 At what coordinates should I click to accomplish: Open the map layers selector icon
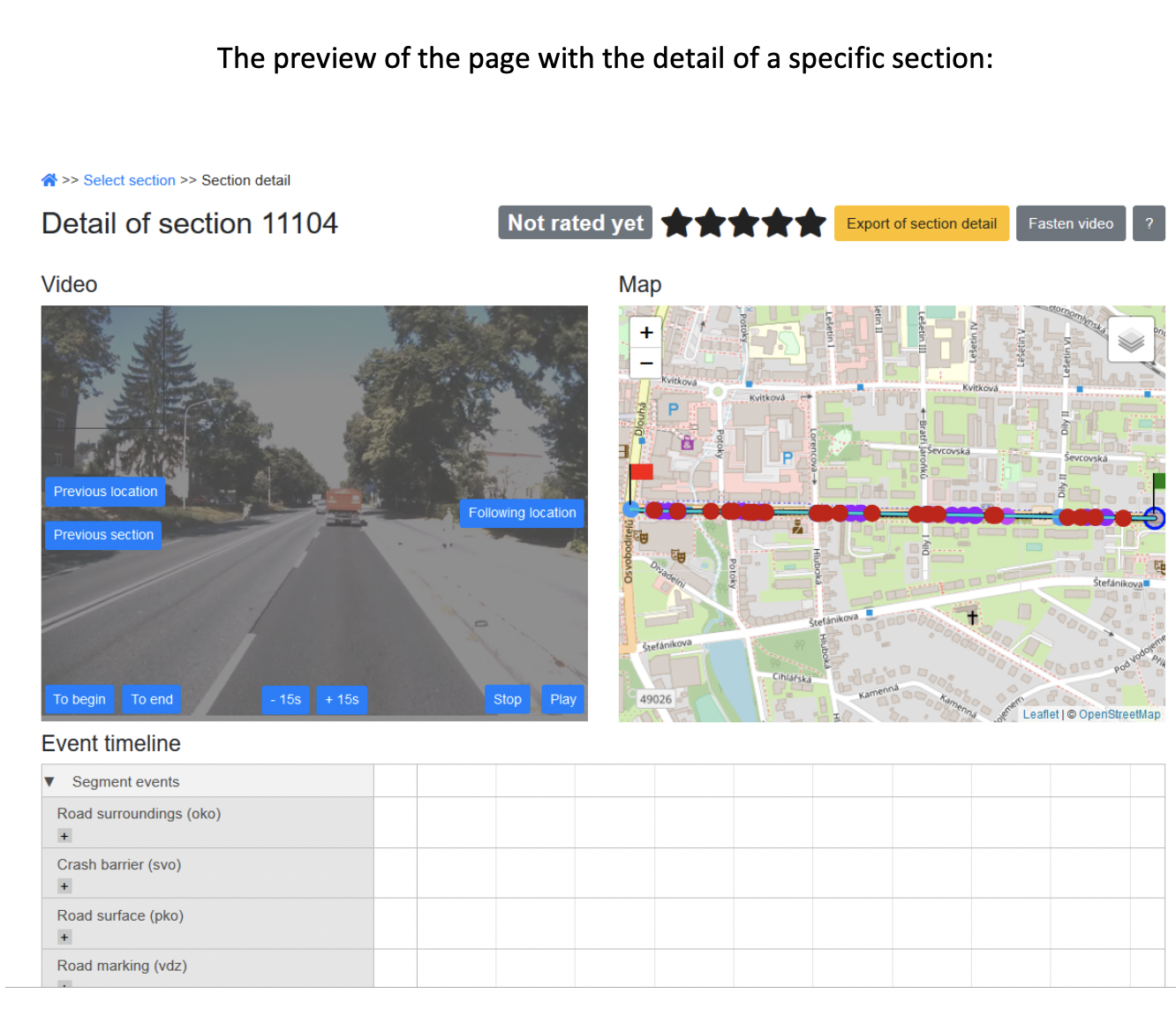(1131, 339)
